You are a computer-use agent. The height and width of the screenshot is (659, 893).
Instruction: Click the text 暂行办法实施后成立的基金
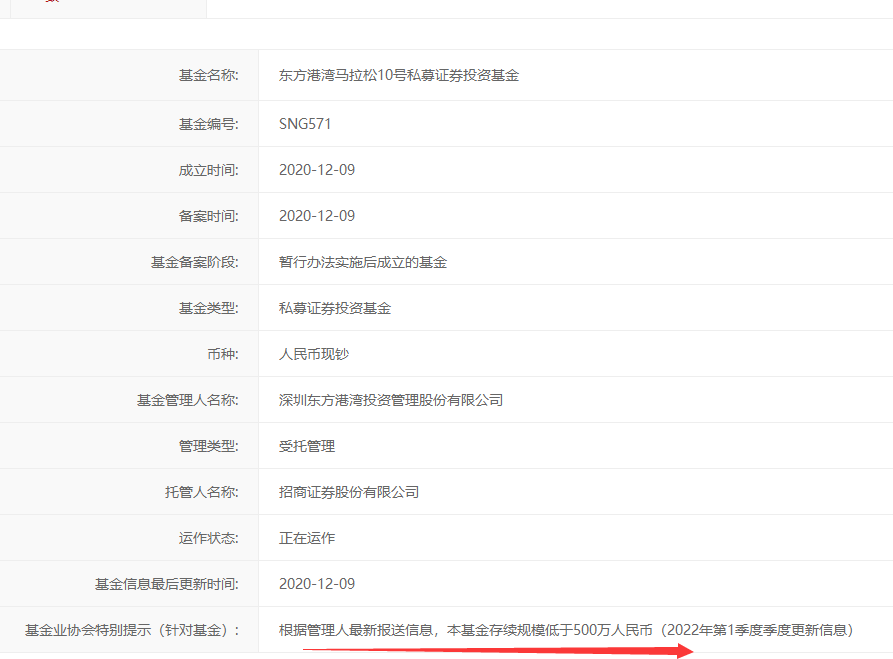362,262
